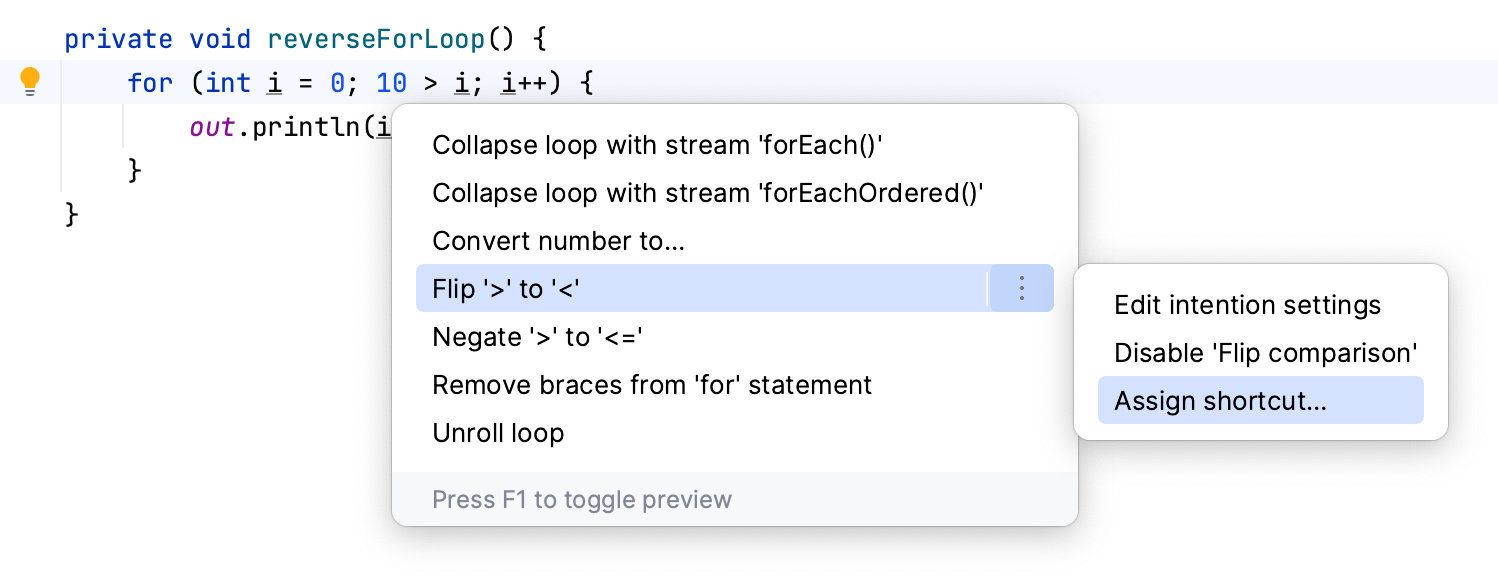The image size is (1498, 588).
Task: Click the number literal '10' in the condition
Action: (x=391, y=82)
